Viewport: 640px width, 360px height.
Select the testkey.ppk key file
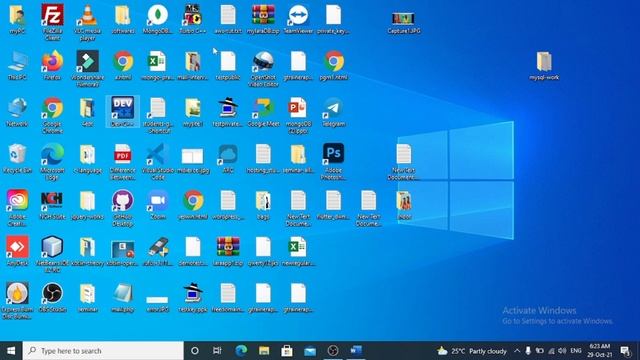[x=193, y=294]
